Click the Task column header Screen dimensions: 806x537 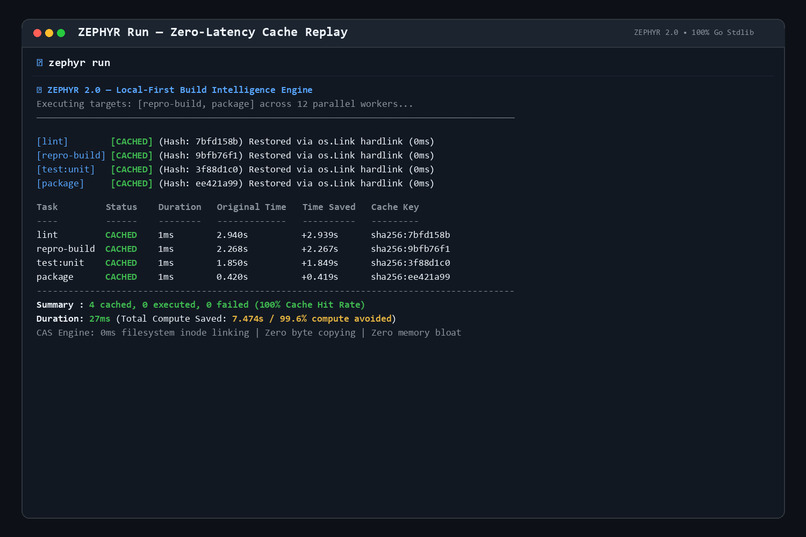pyautogui.click(x=47, y=207)
